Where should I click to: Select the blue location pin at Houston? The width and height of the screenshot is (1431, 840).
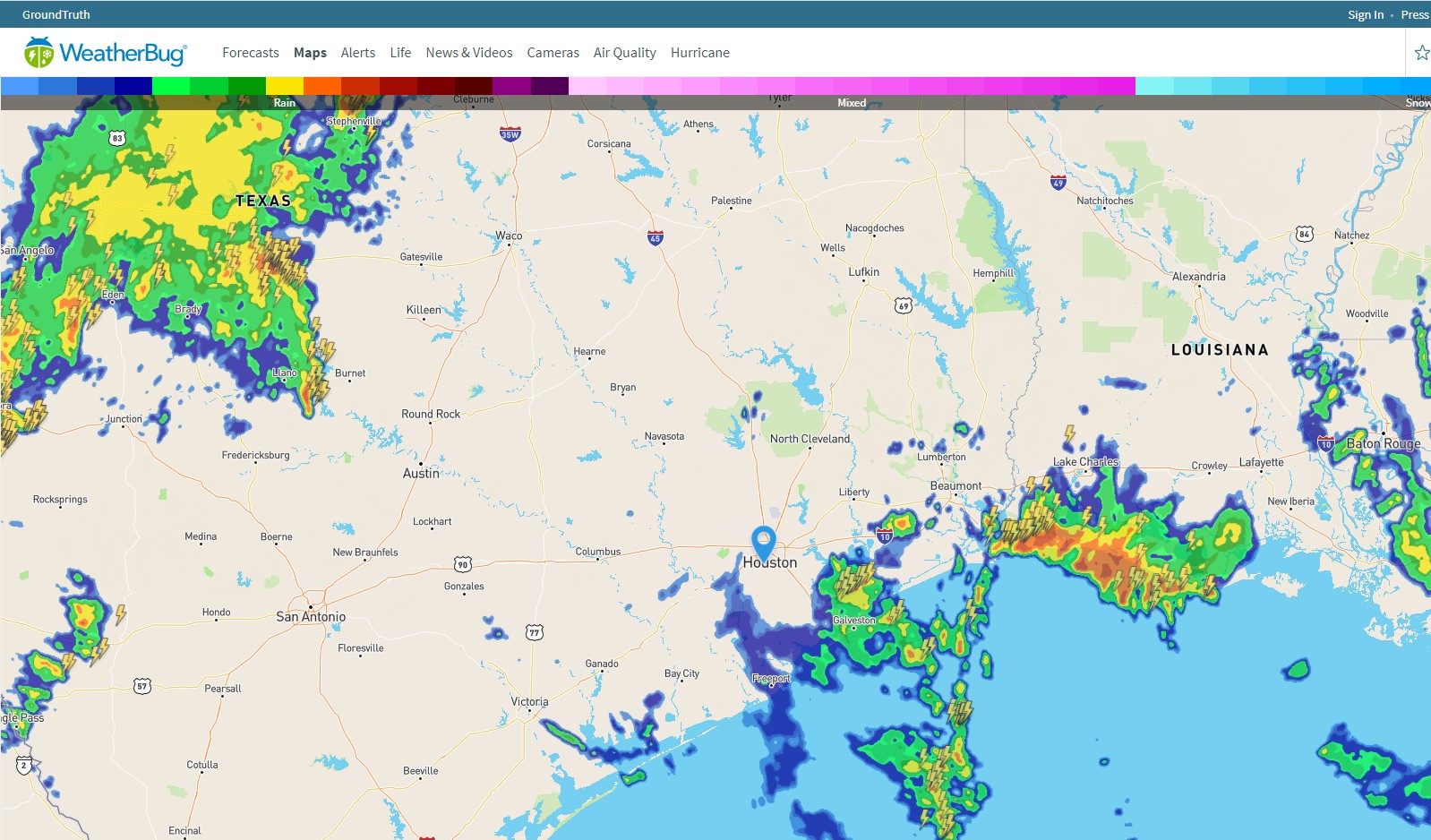coord(763,543)
